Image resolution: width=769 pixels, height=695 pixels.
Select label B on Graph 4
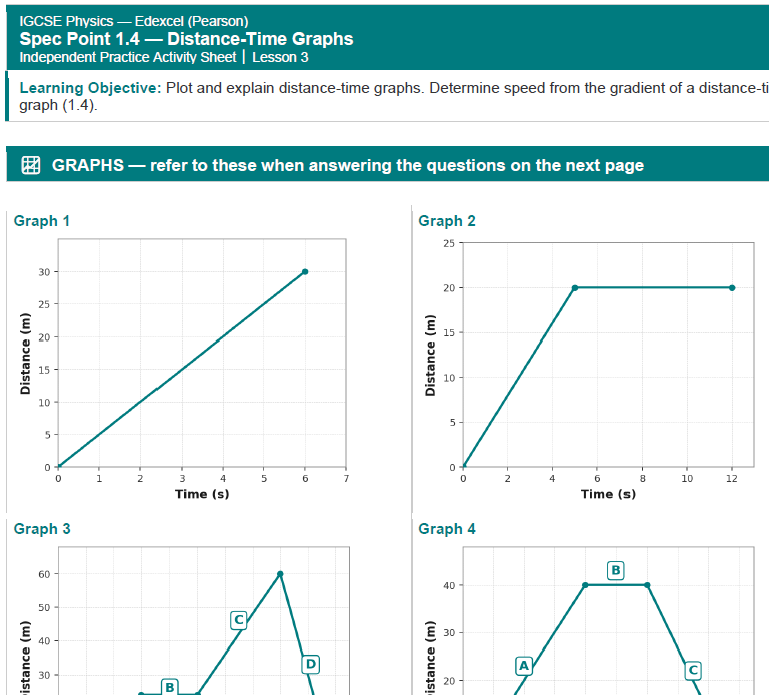pos(615,570)
